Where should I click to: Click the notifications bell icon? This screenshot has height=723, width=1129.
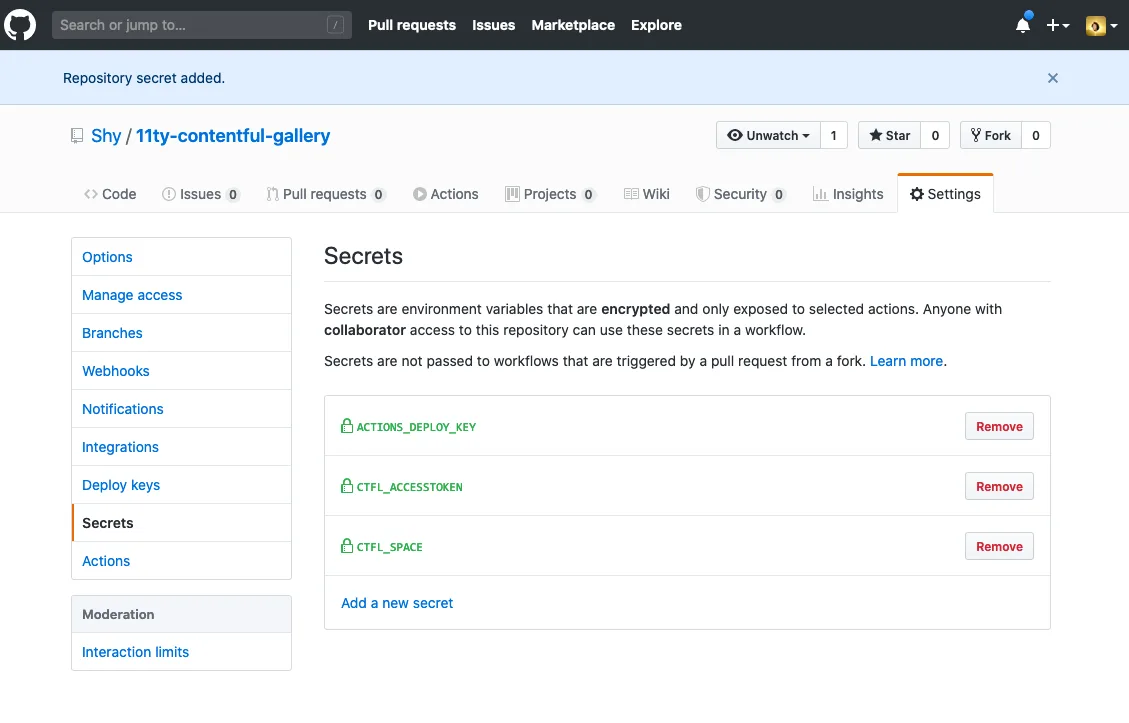(x=1022, y=25)
